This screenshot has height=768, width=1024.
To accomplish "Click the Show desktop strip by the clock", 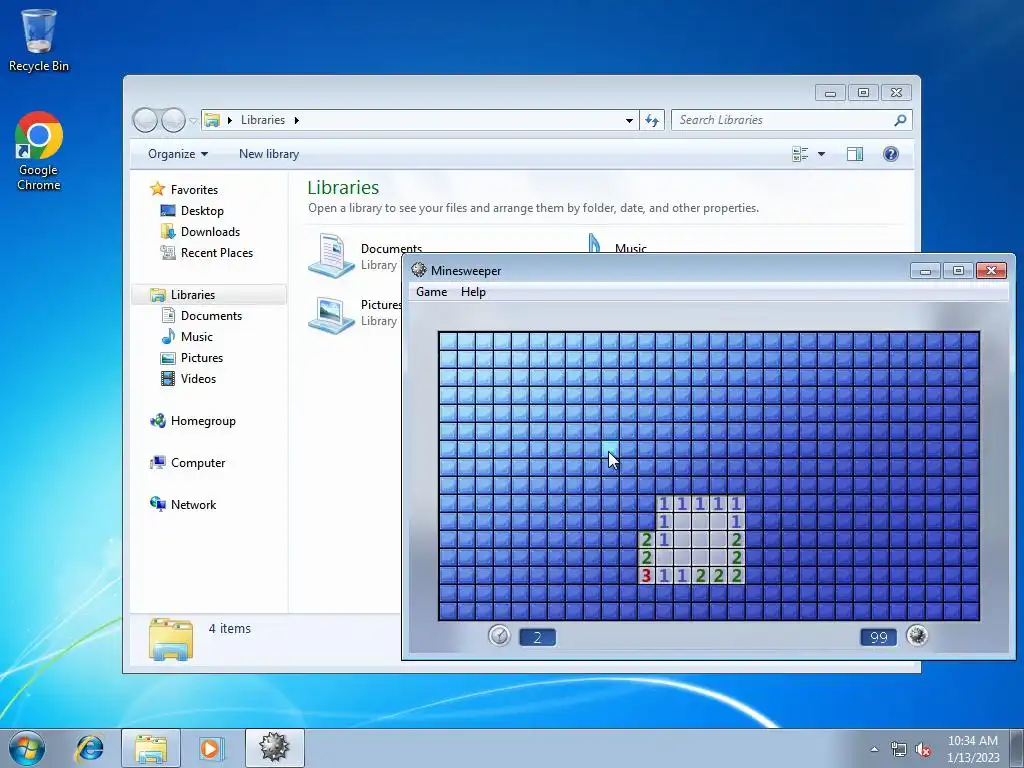I will 1016,748.
